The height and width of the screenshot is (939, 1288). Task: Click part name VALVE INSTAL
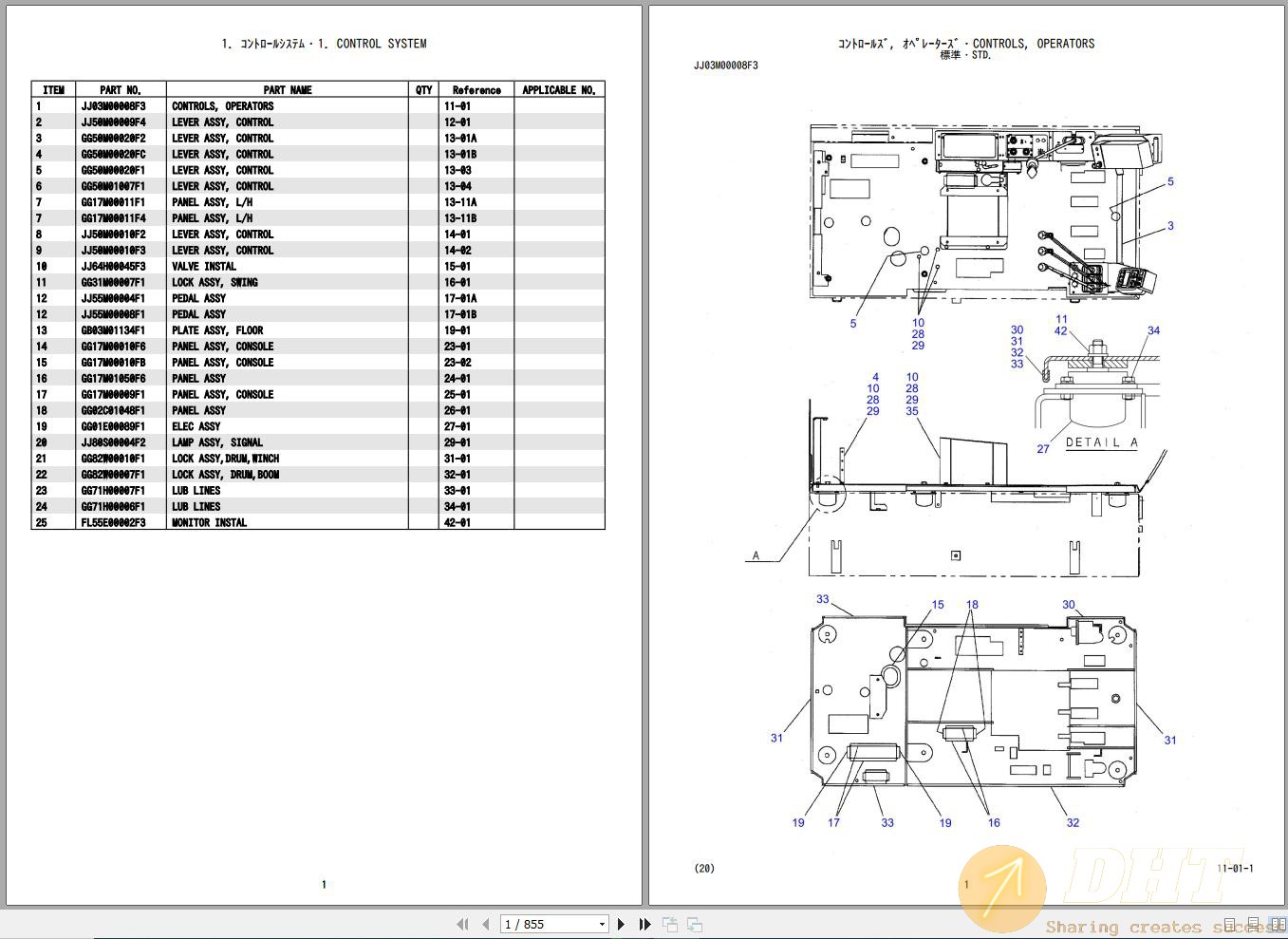tap(204, 267)
